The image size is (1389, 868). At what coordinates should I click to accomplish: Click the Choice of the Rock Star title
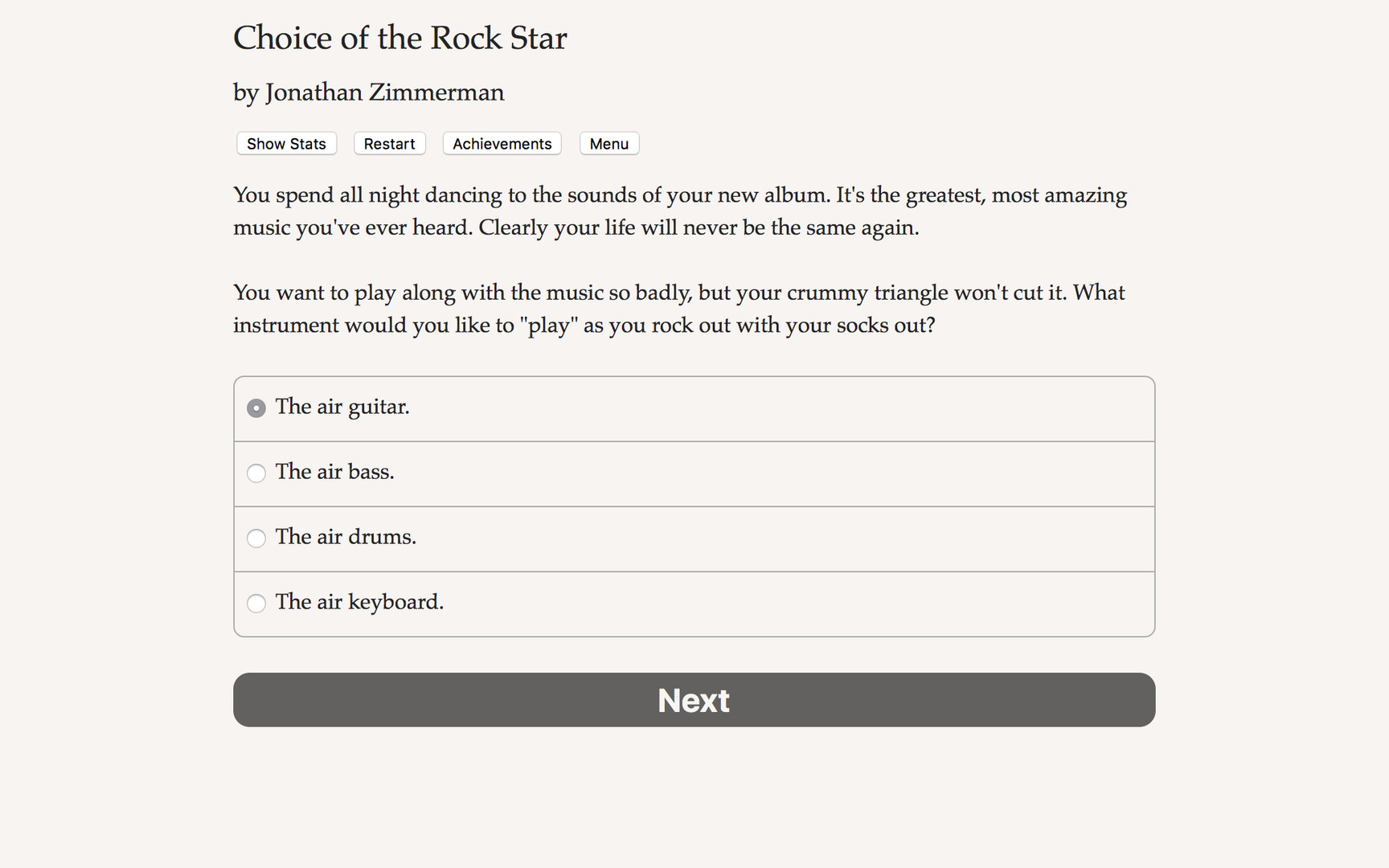[399, 38]
